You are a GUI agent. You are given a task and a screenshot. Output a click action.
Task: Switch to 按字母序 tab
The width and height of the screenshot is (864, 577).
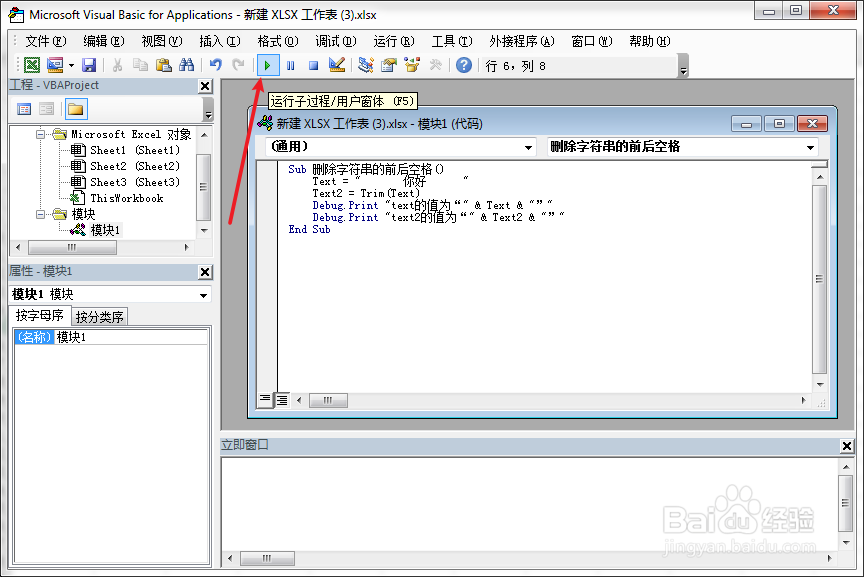(x=40, y=315)
